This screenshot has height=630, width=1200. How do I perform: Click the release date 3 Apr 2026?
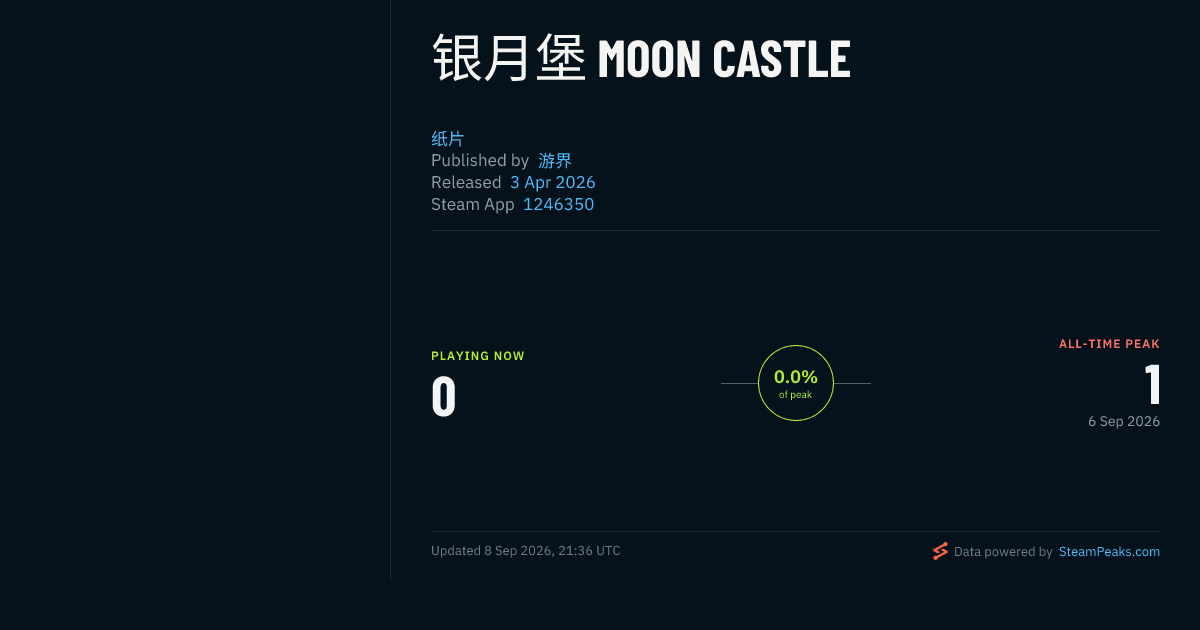pos(552,182)
